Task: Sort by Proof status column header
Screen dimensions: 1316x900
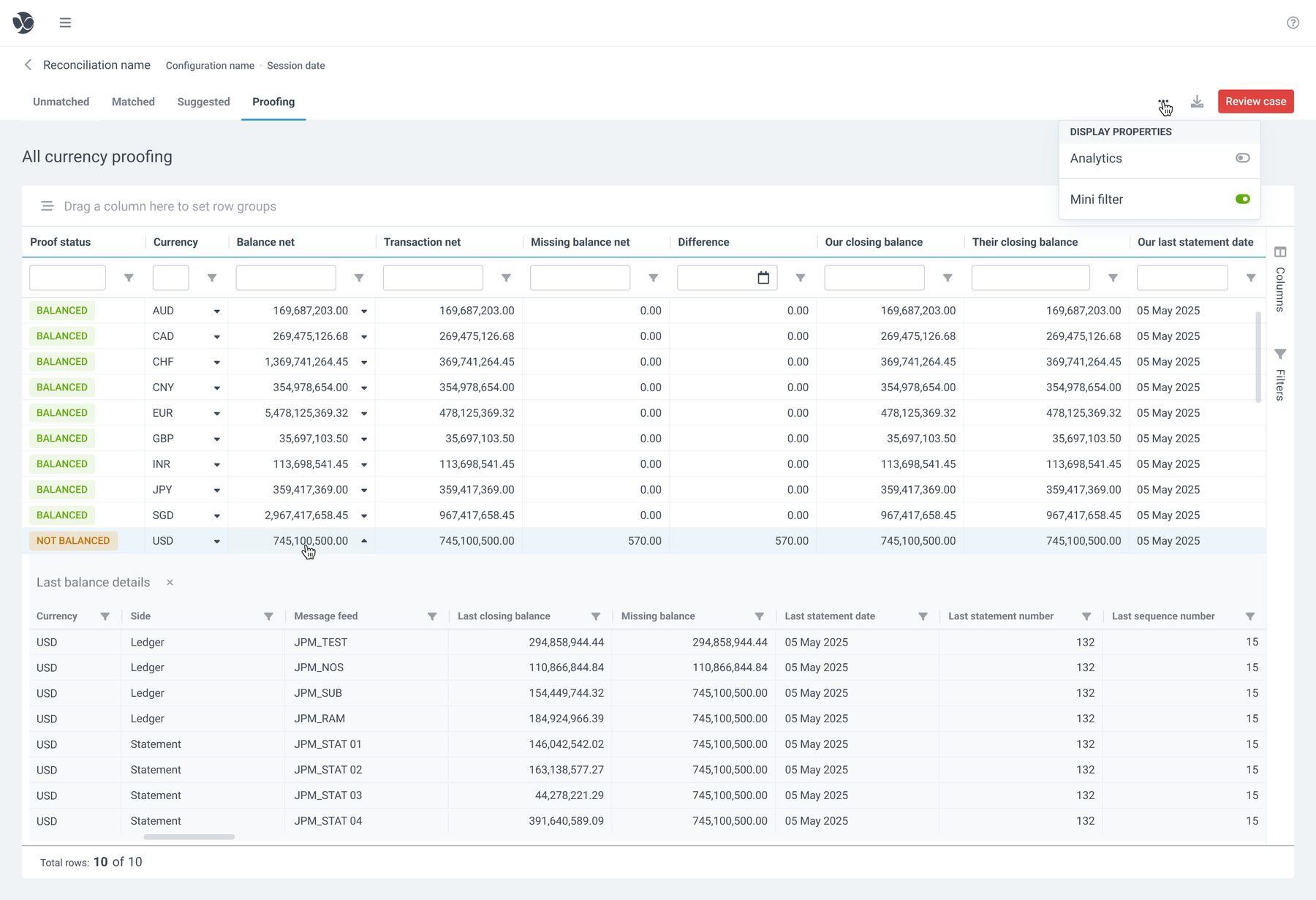Action: pyautogui.click(x=61, y=242)
